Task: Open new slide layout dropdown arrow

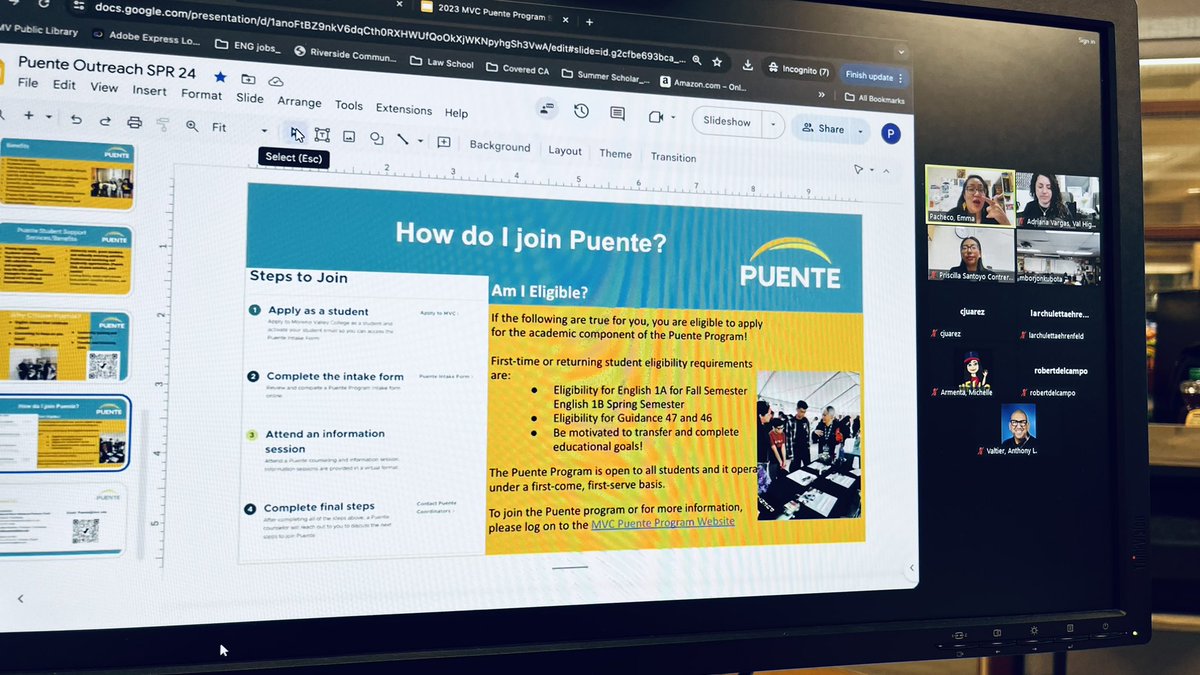Action: (48, 117)
